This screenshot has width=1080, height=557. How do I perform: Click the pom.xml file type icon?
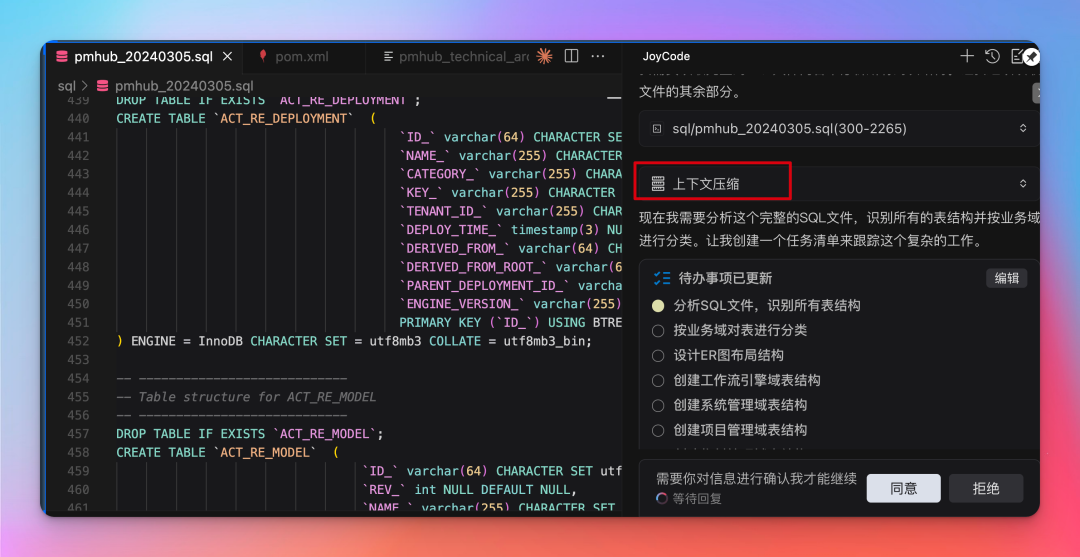(262, 56)
